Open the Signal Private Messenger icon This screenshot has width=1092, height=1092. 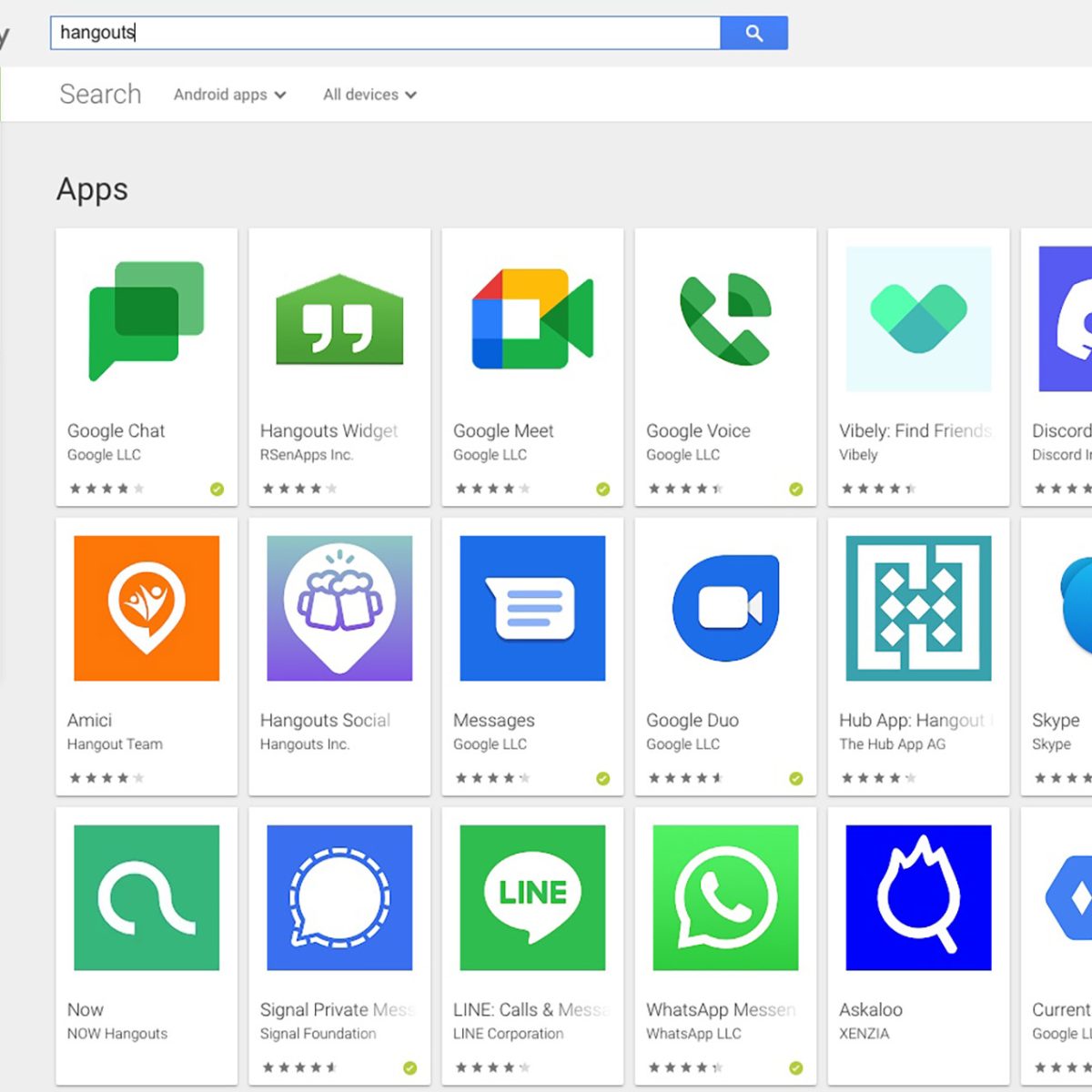coord(339,897)
